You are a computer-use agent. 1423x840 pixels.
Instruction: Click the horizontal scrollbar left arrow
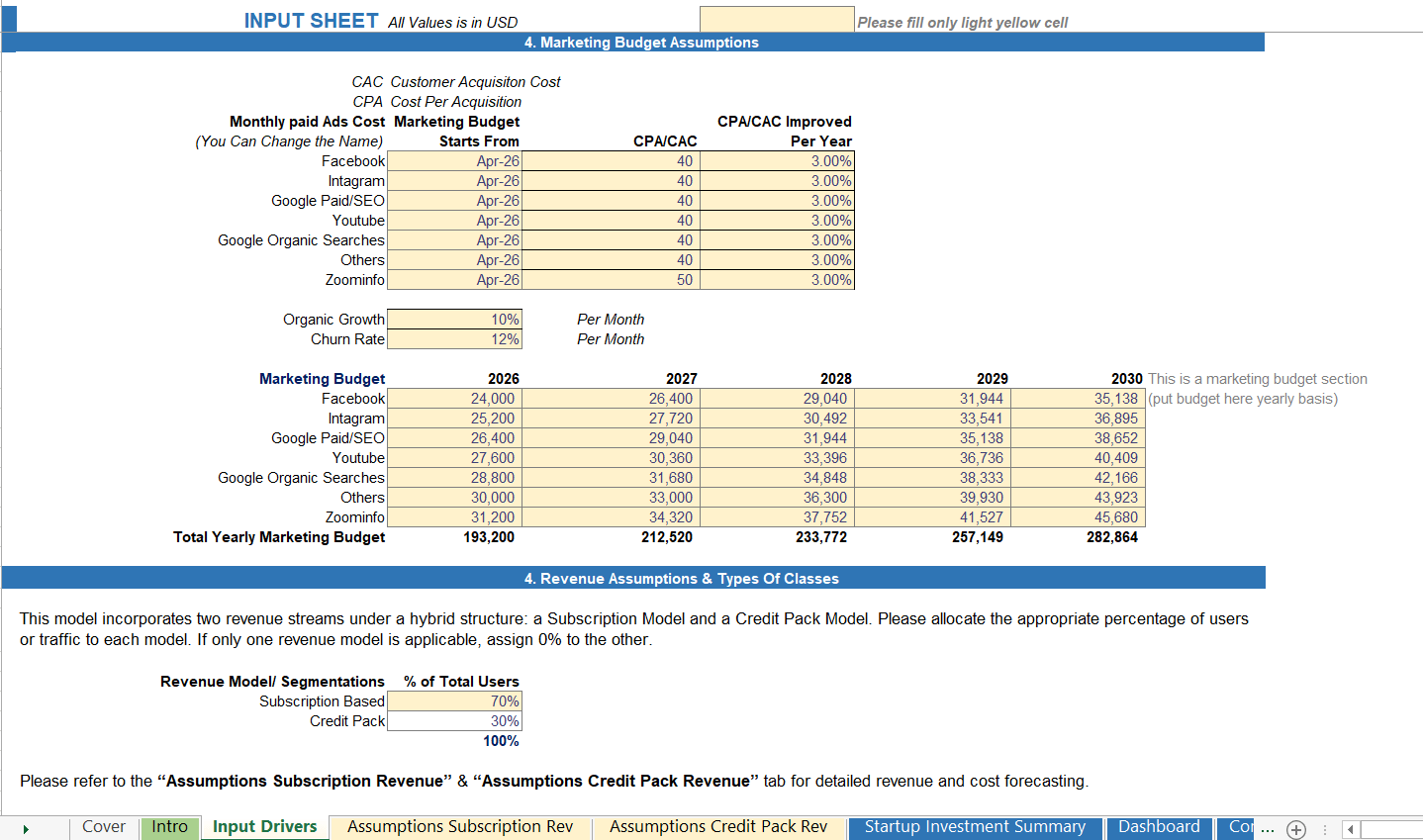(1349, 828)
